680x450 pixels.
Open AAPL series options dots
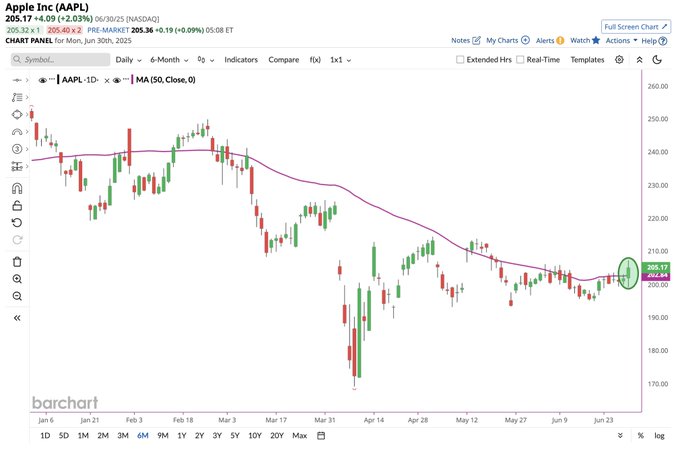[x=52, y=79]
